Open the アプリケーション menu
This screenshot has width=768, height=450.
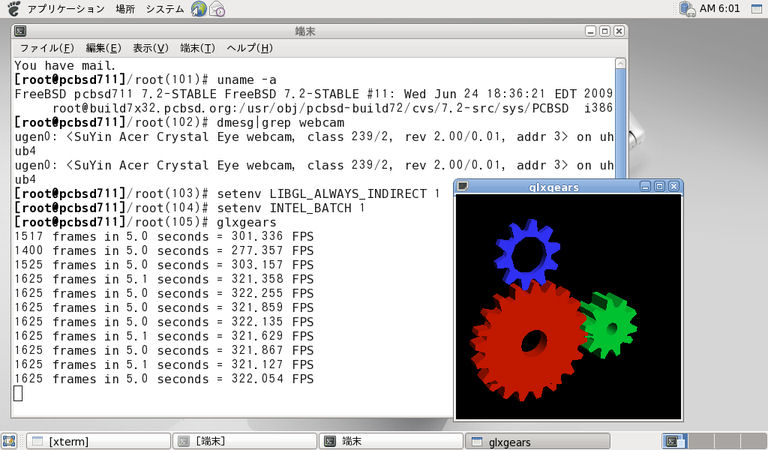66,9
